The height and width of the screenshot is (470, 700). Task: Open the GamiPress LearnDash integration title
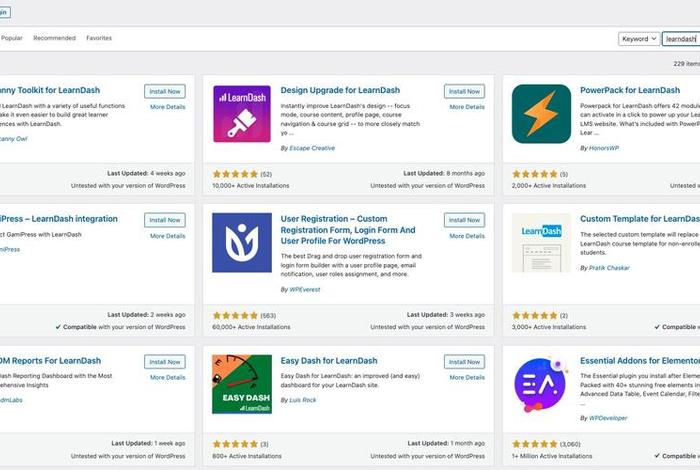(x=59, y=219)
